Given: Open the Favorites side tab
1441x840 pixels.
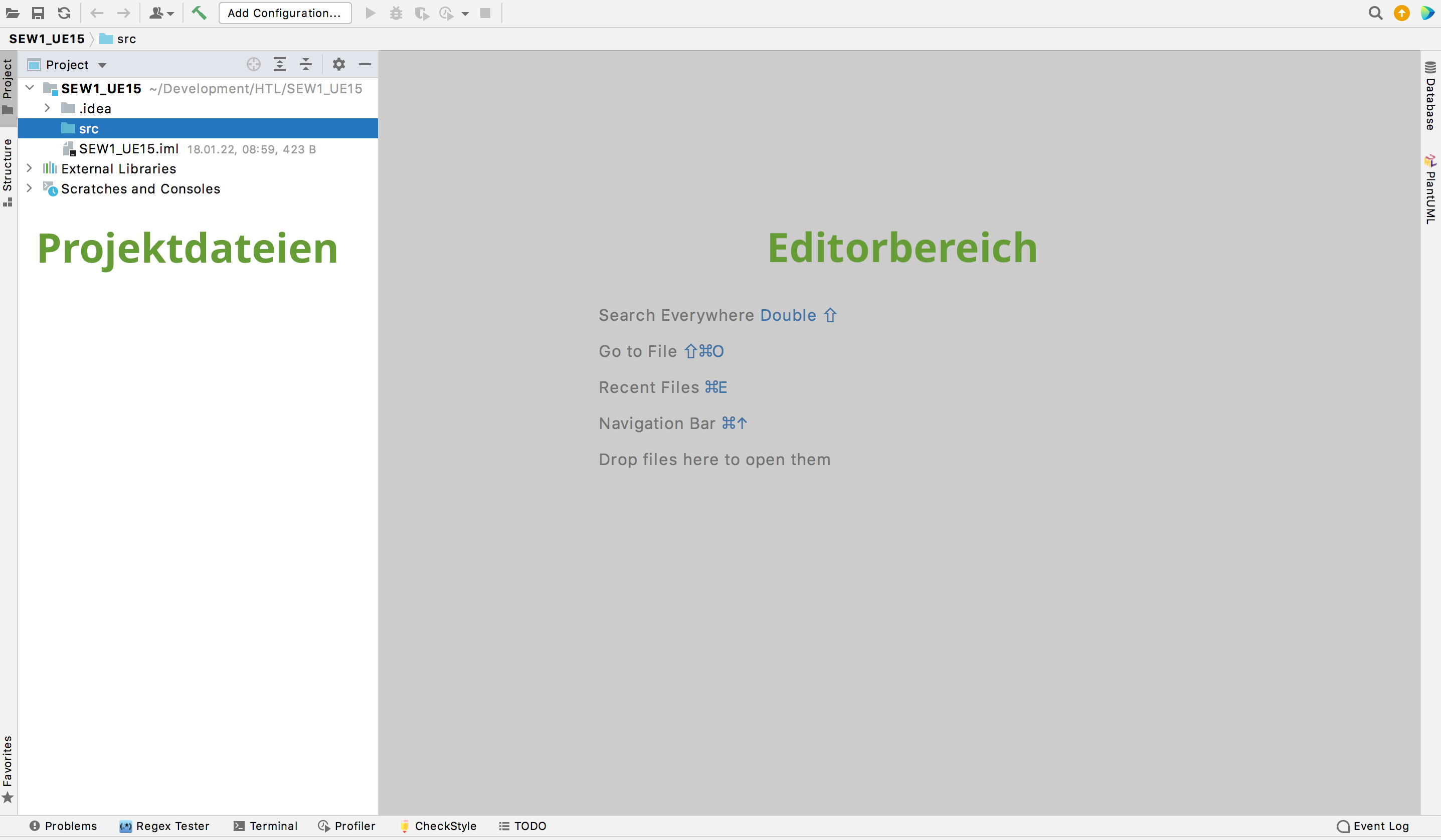Looking at the screenshot, I should pos(8,768).
